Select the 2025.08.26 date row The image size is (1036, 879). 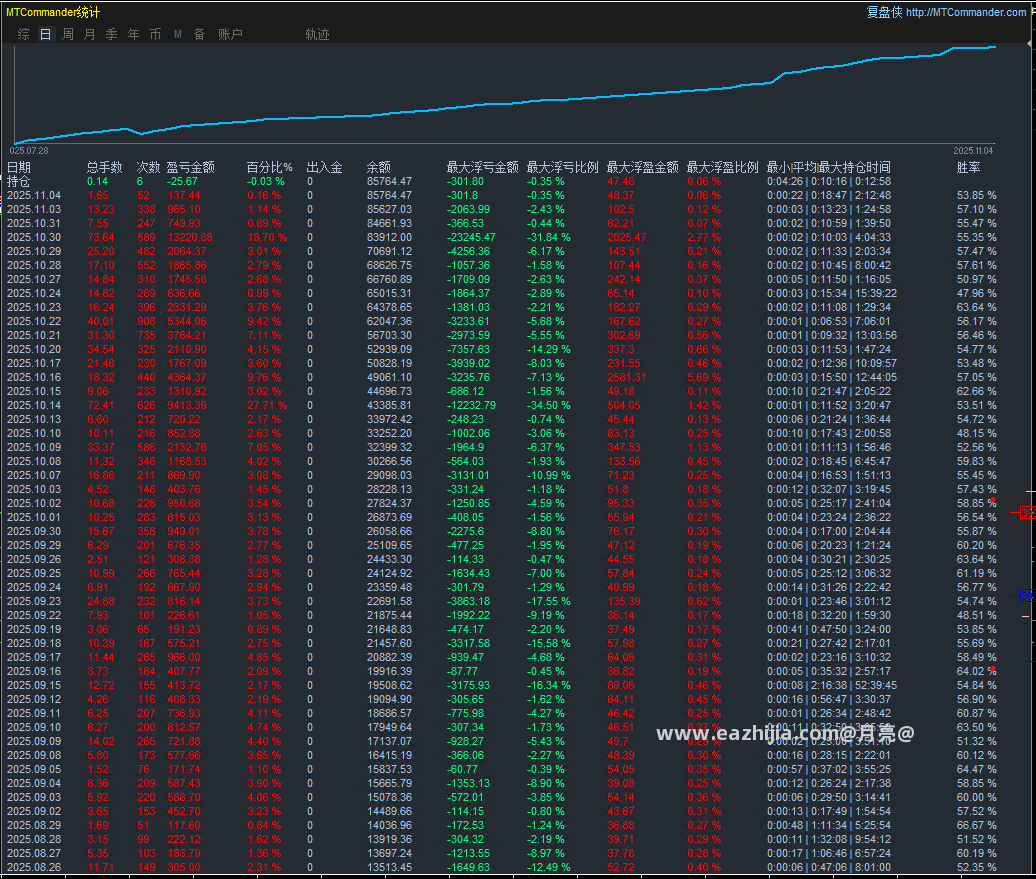pos(34,867)
